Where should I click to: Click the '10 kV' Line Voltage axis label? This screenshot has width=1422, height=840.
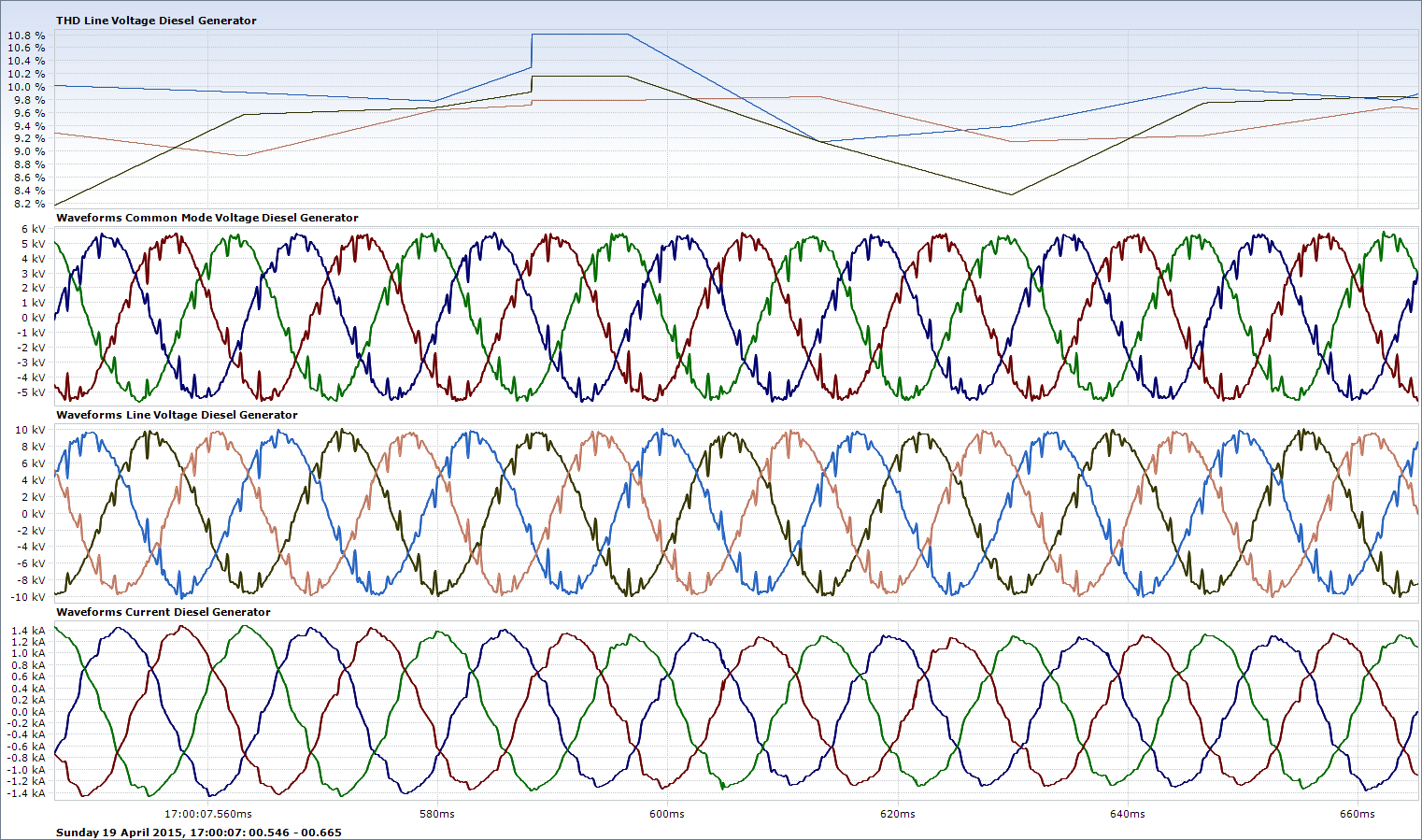pyautogui.click(x=31, y=430)
